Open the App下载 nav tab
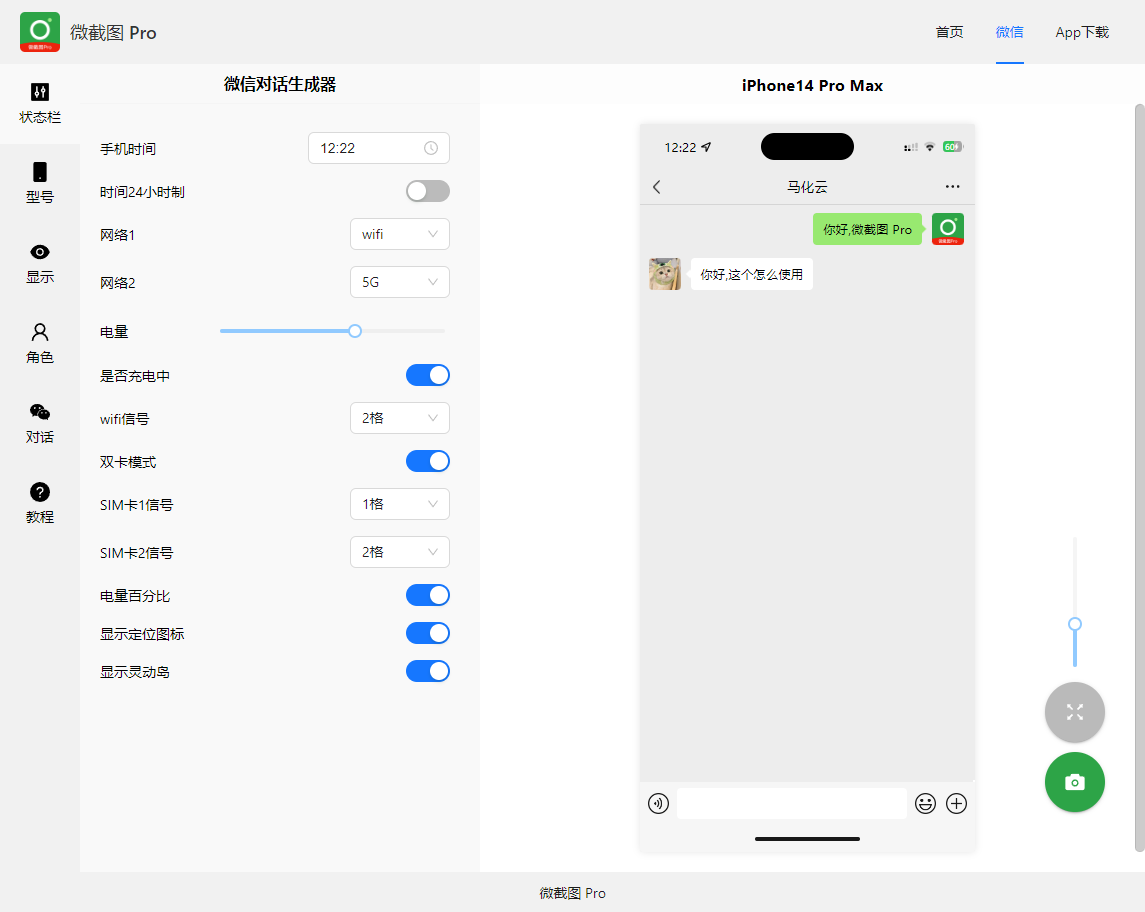Screen dimensions: 1145x912 1082,32
